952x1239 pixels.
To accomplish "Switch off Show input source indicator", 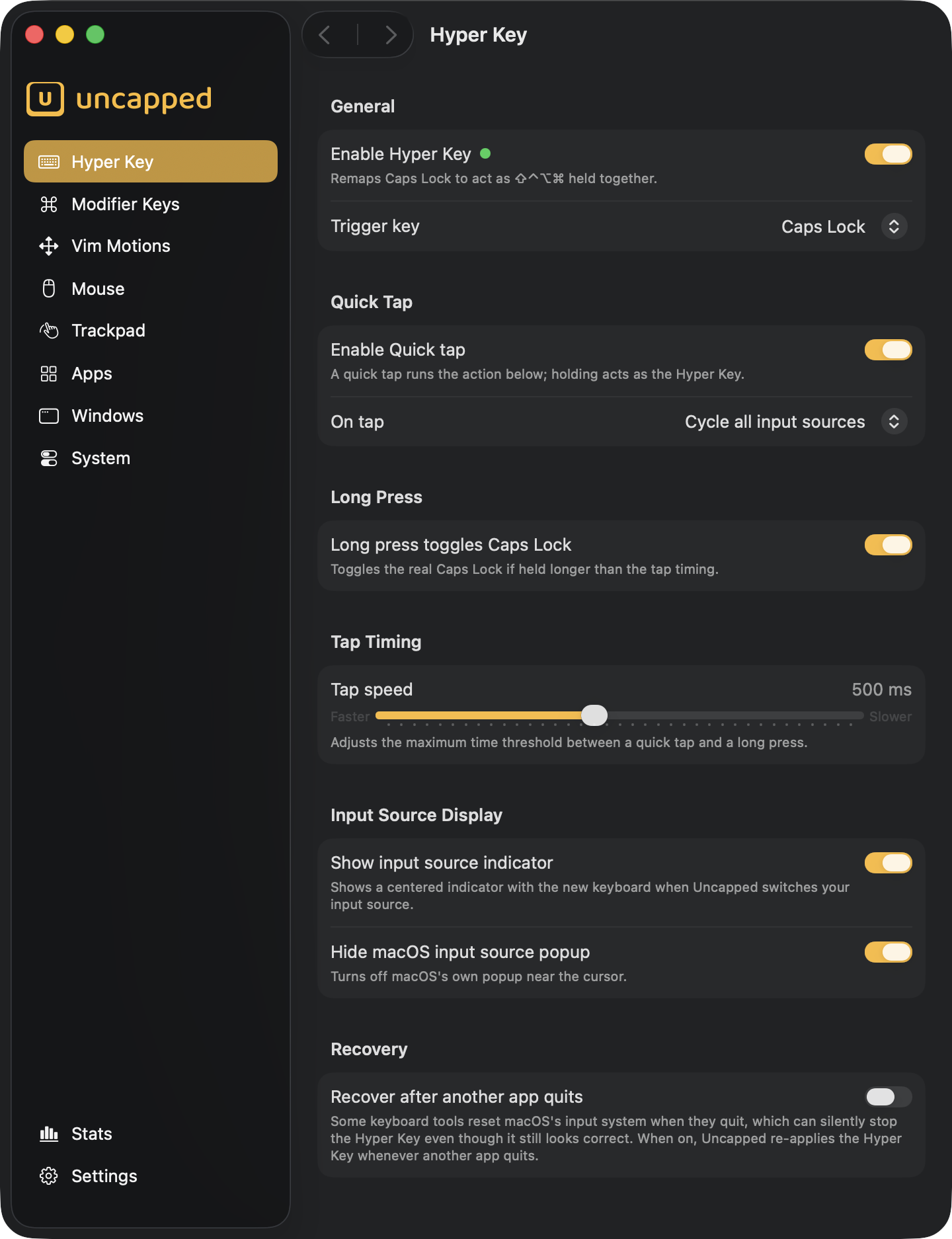I will point(889,863).
